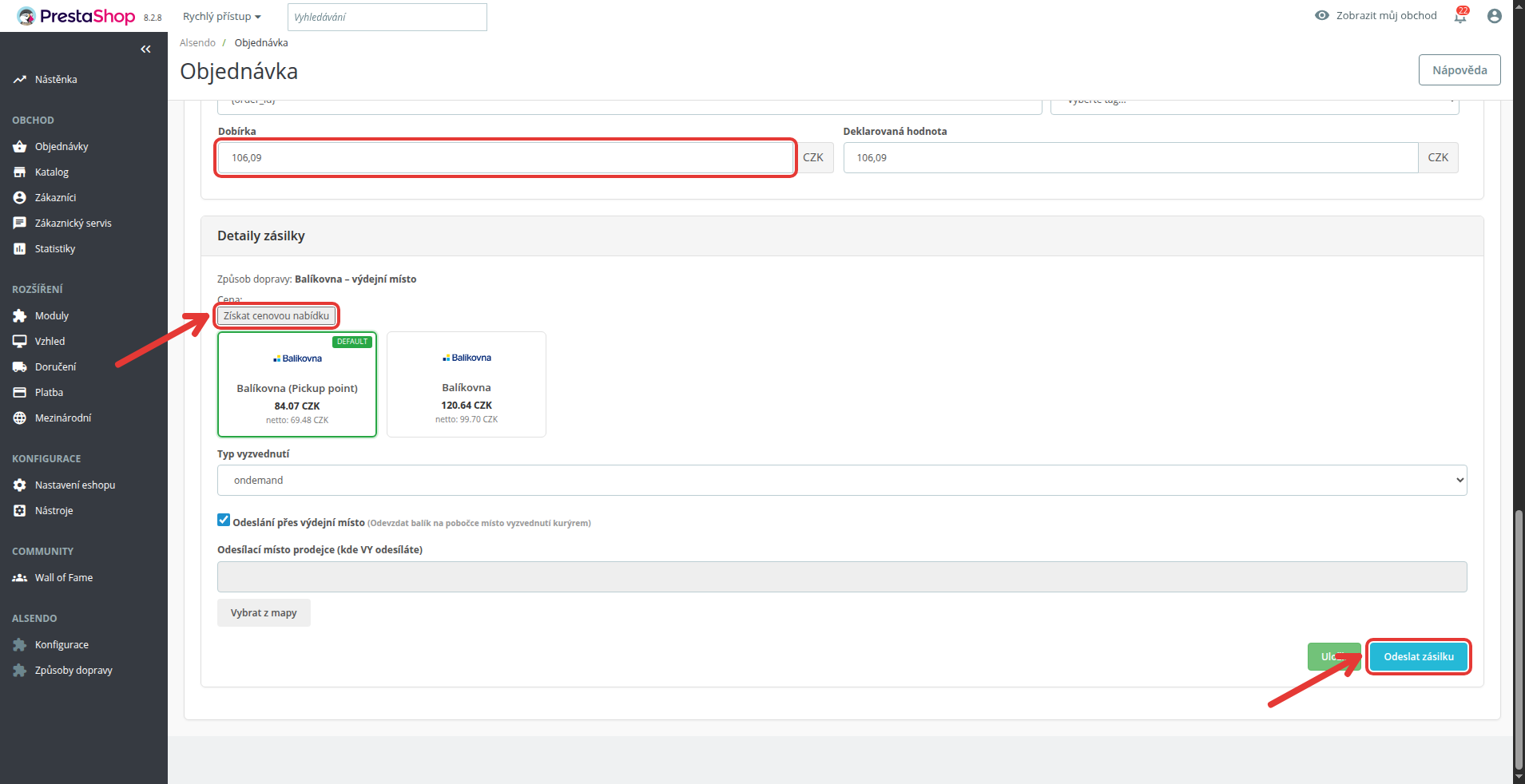Viewport: 1525px width, 784px height.
Task: Click Moduly puzzle icon
Action: click(x=20, y=316)
